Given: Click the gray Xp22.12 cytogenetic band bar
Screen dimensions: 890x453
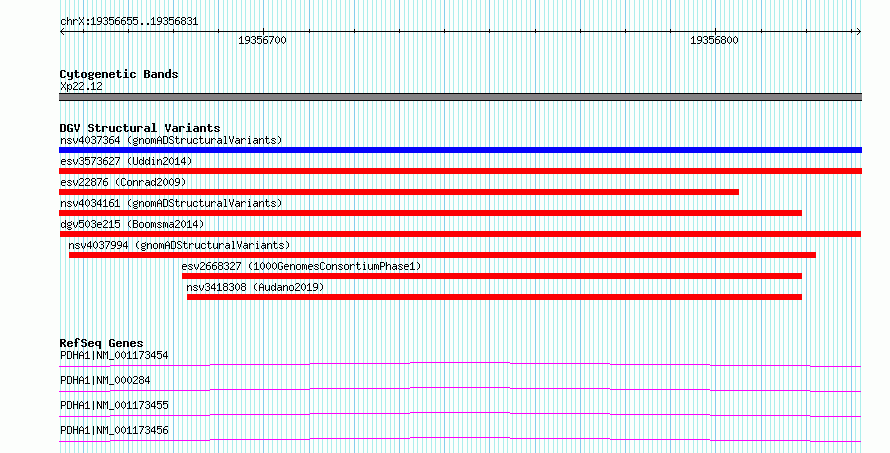Looking at the screenshot, I should [x=460, y=97].
